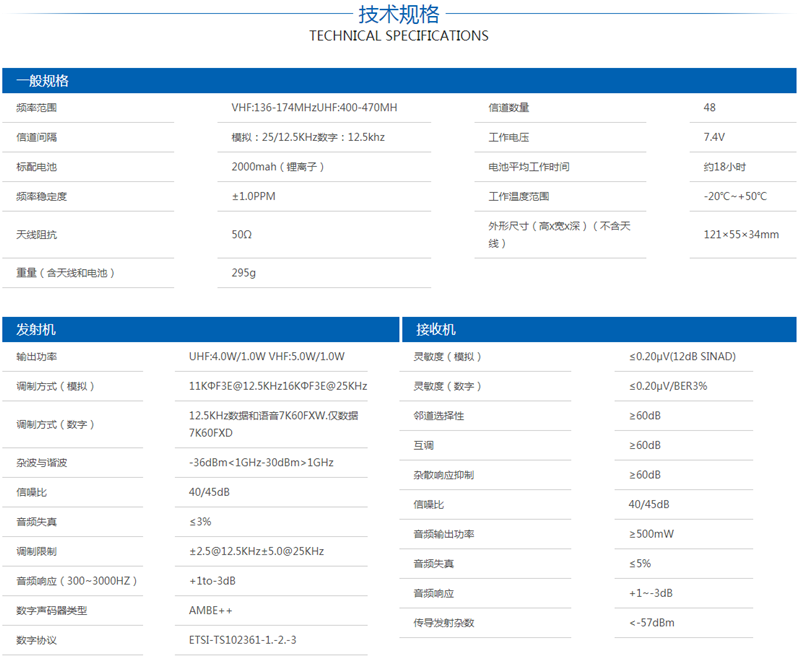Click the value ±1.0PPM
Image resolution: width=800 pixels, height=658 pixels.
254,196
